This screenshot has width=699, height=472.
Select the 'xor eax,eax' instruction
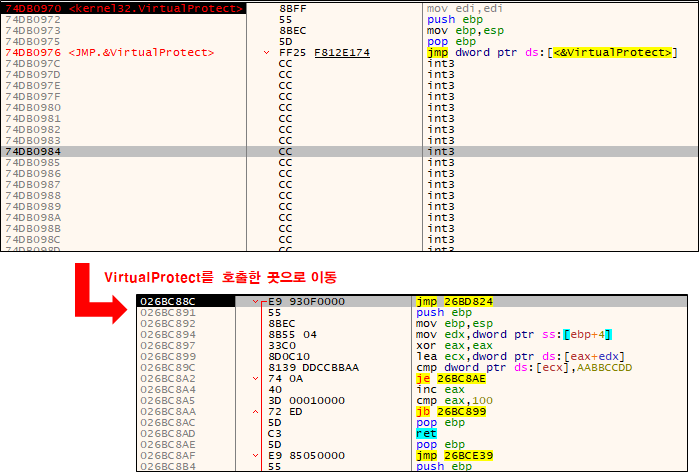(454, 345)
